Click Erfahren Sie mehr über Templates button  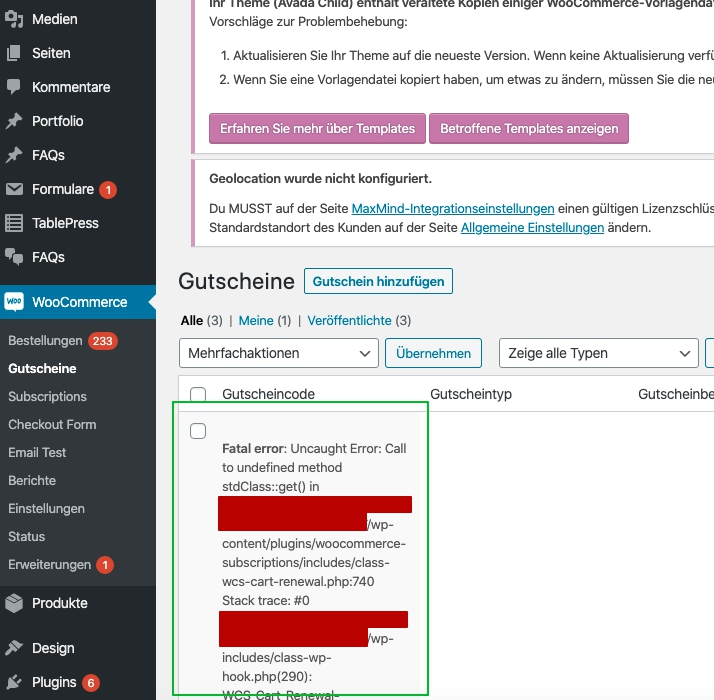[317, 128]
